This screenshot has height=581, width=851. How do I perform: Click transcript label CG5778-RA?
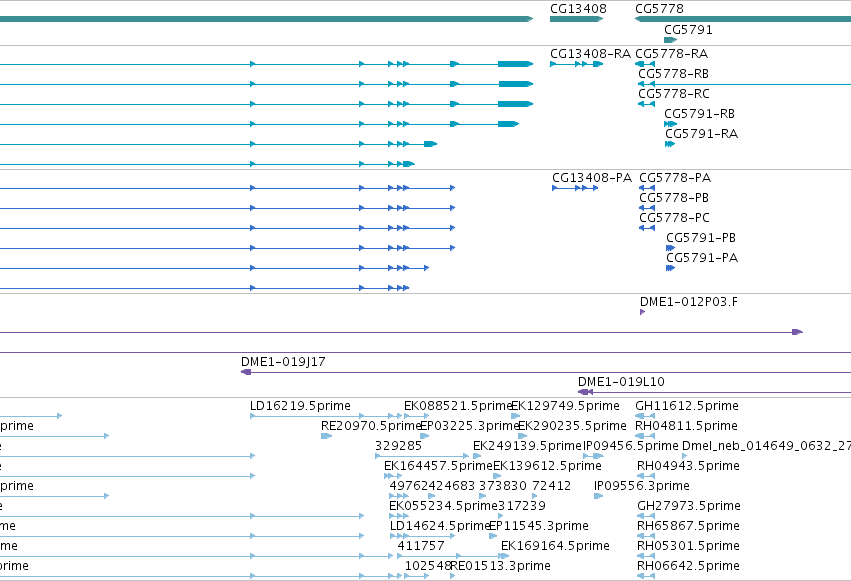(x=671, y=54)
